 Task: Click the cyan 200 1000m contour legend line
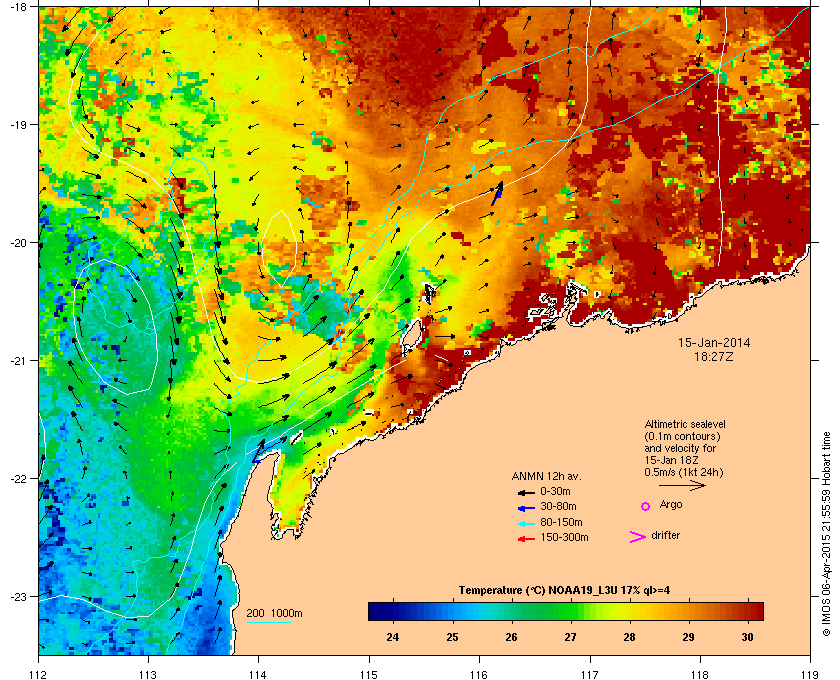268,622
